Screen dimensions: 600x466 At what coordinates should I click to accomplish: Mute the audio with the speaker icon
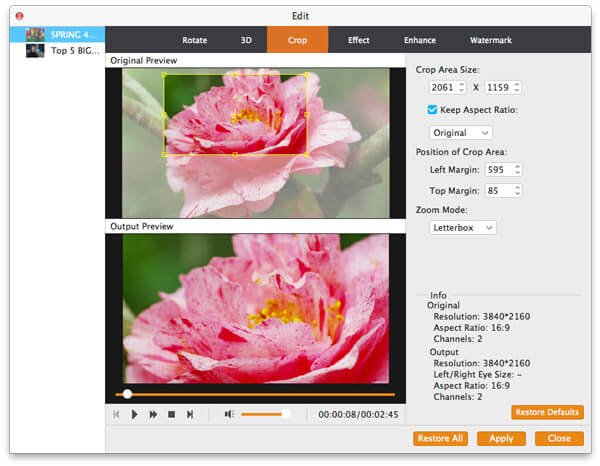pos(229,414)
